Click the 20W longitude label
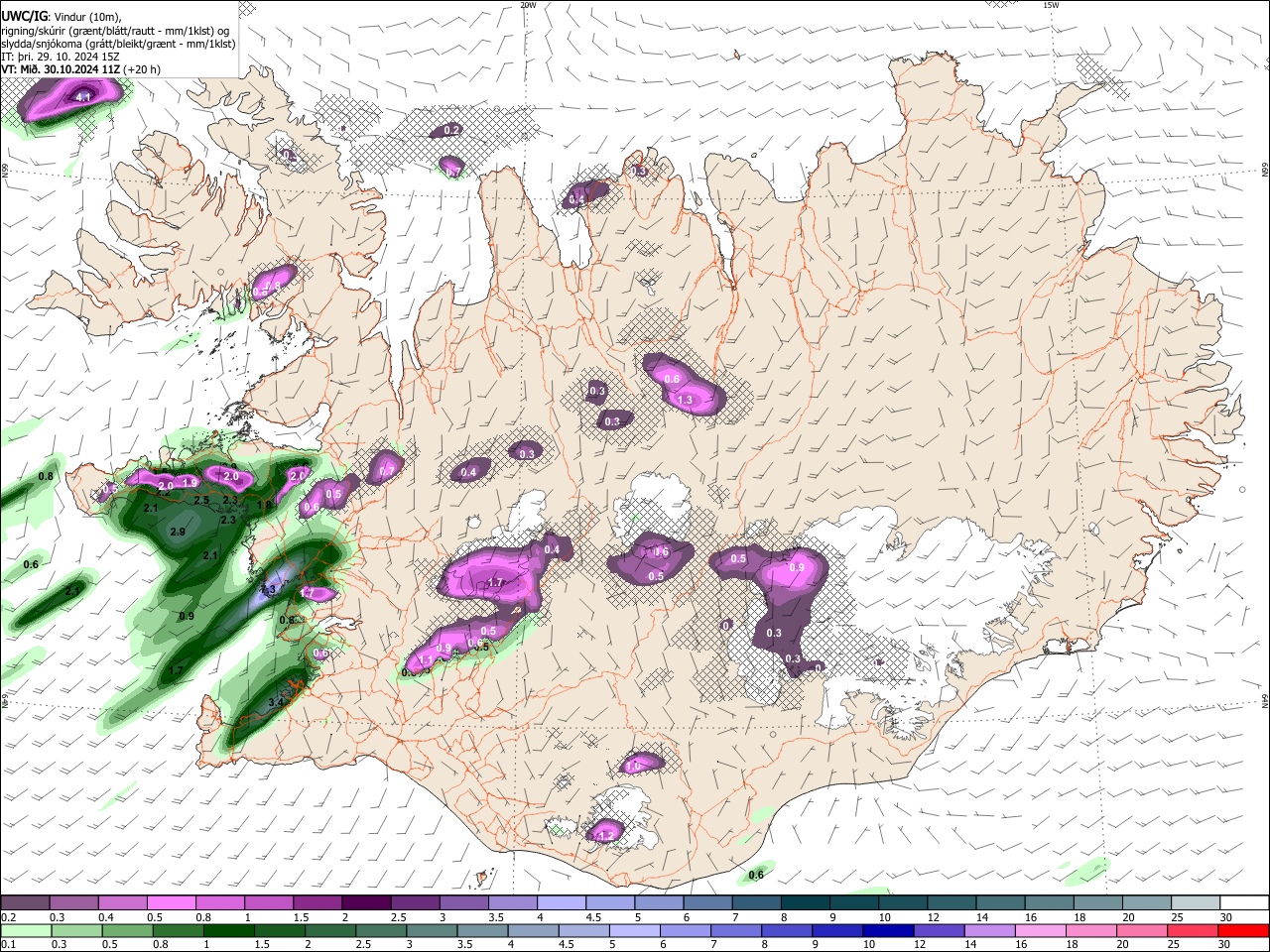Image resolution: width=1270 pixels, height=952 pixels. click(x=528, y=5)
